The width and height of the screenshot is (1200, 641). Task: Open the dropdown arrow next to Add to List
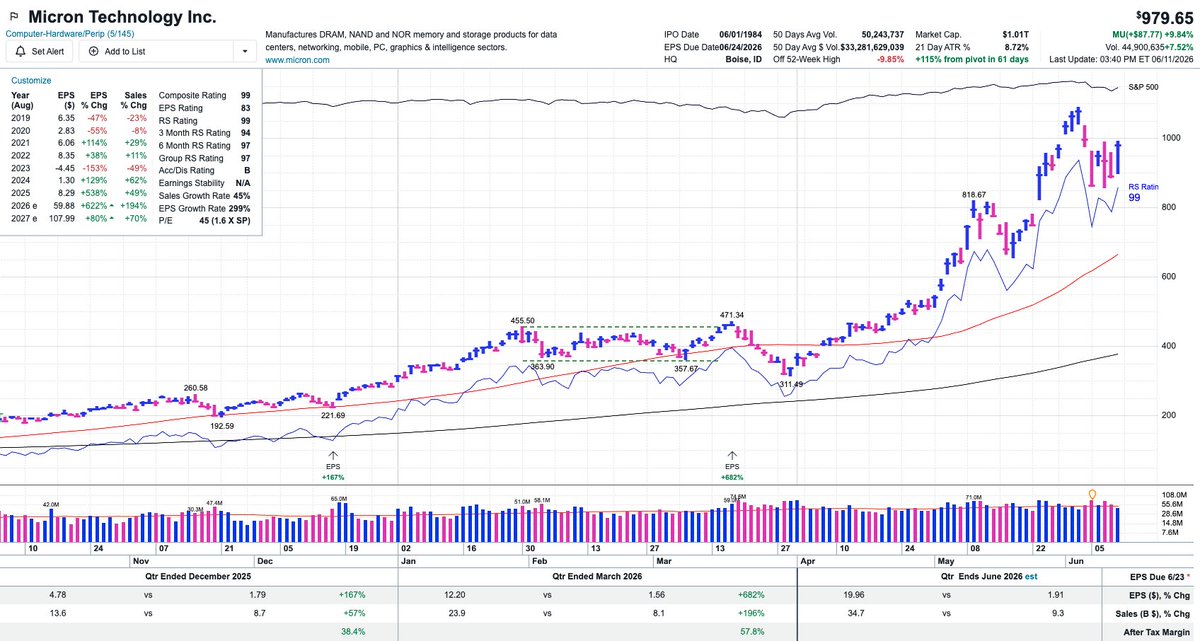point(245,50)
